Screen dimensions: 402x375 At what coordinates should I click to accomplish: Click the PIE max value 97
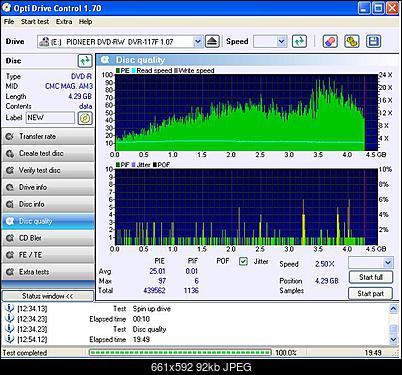(x=162, y=281)
